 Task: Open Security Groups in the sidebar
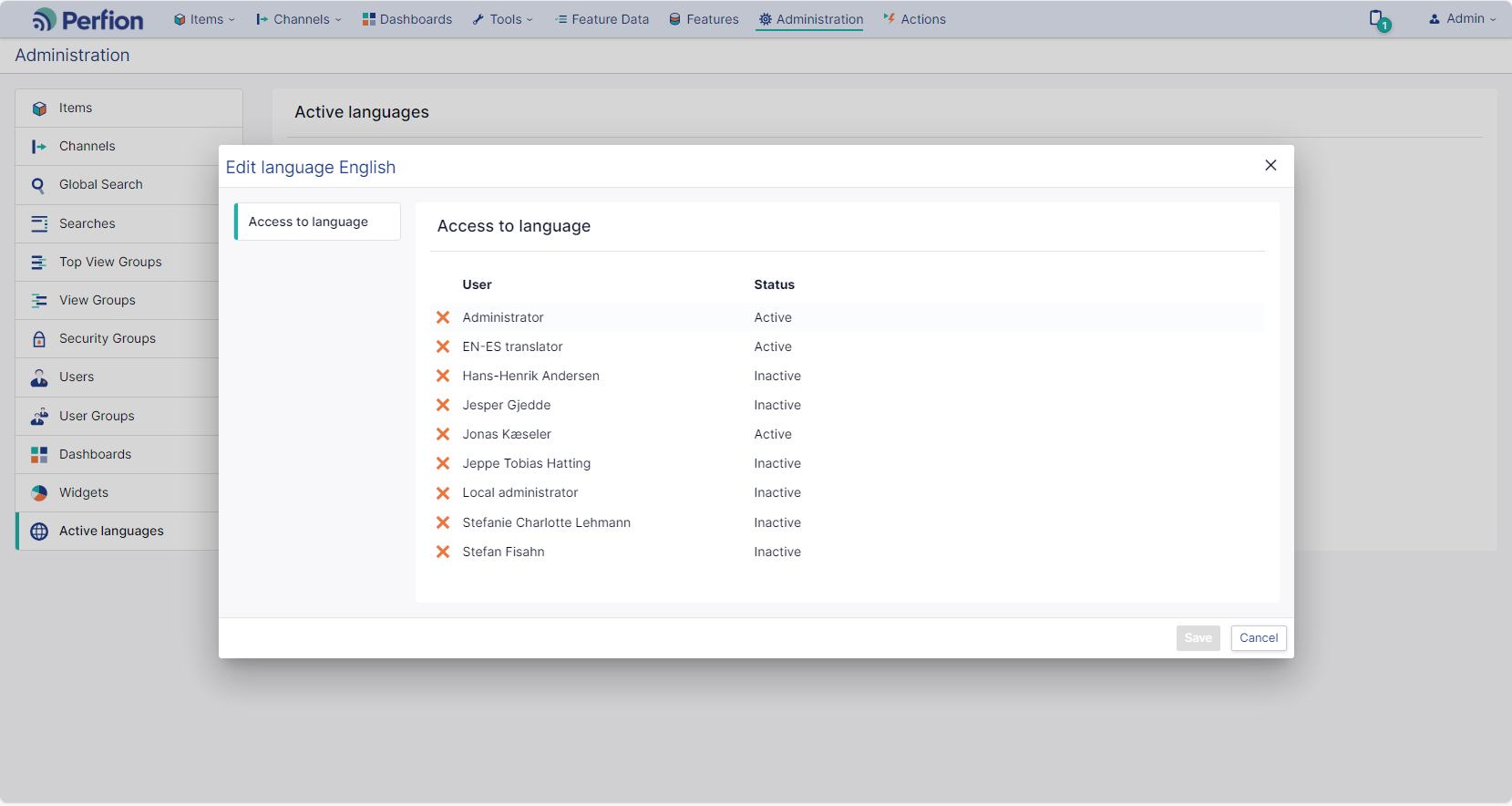pyautogui.click(x=117, y=339)
